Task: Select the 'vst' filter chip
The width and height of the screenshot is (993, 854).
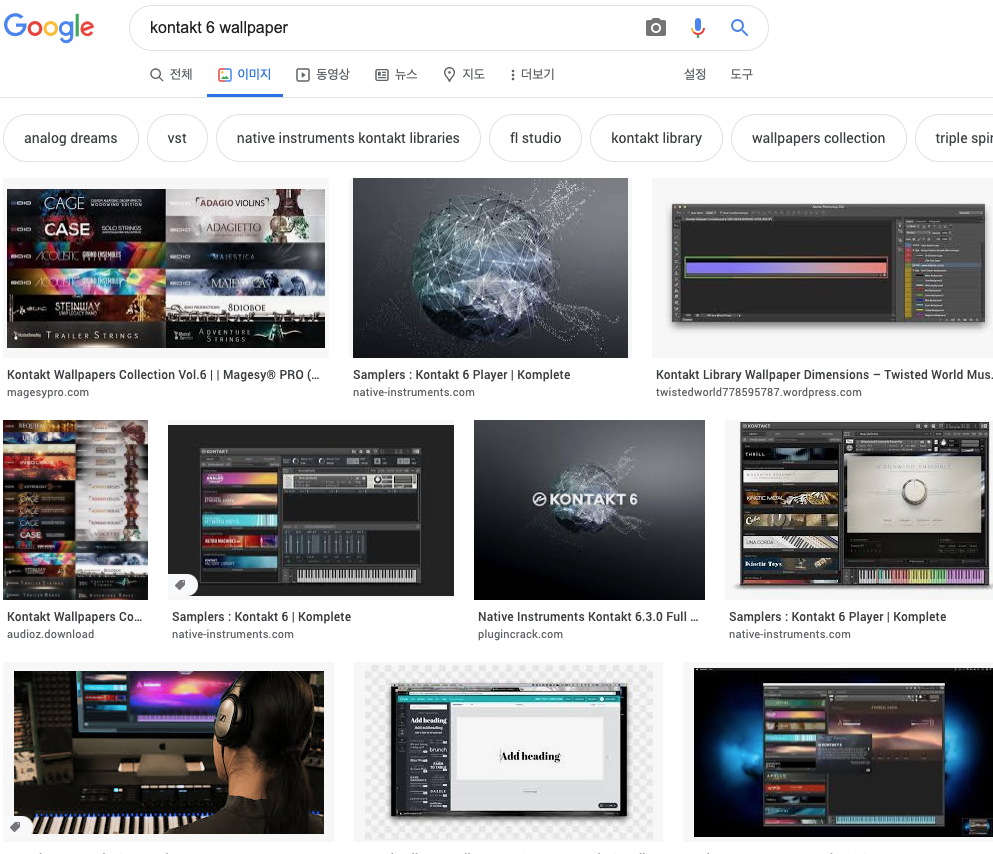Action: coord(177,138)
